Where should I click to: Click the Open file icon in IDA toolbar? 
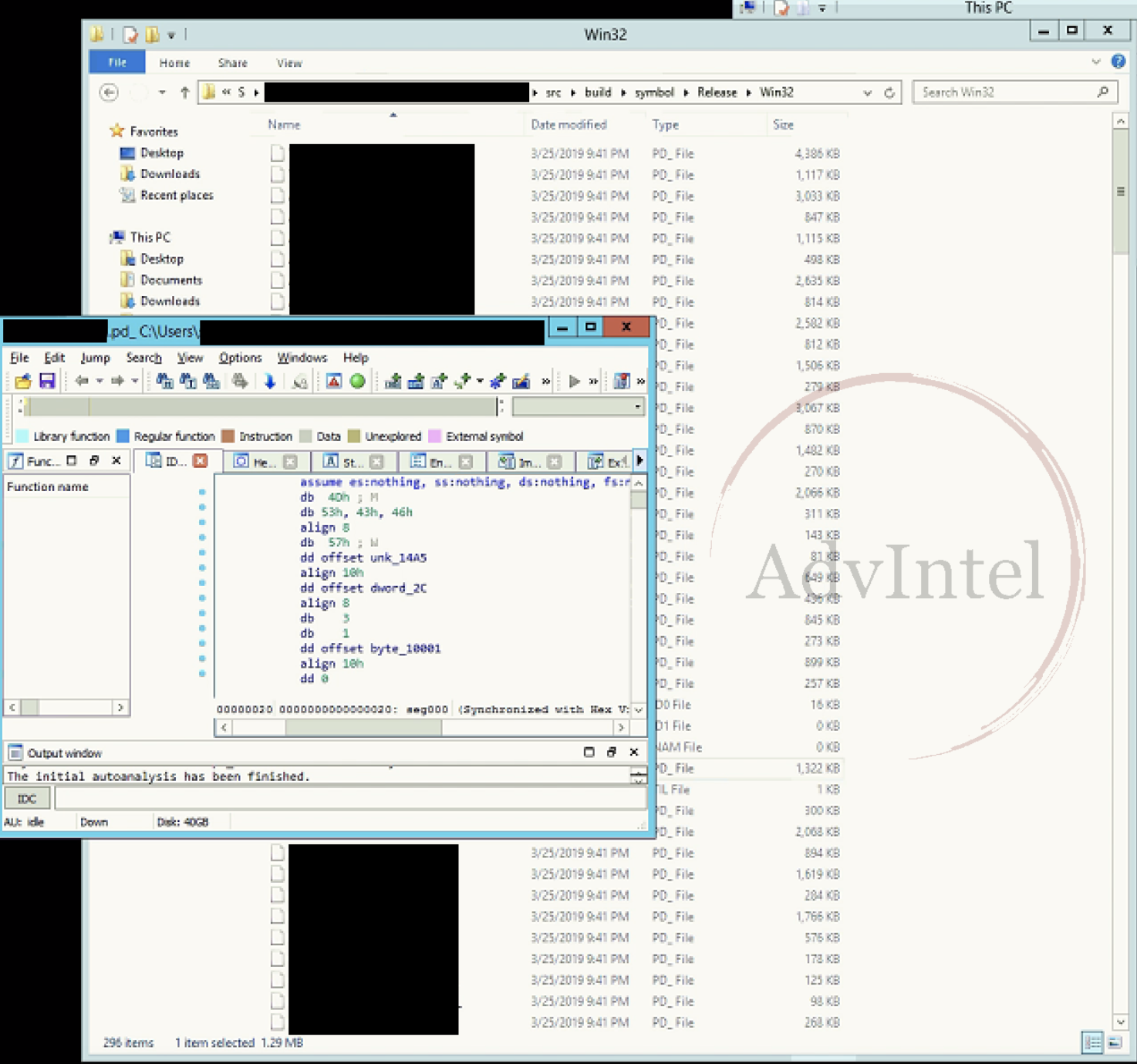(23, 382)
